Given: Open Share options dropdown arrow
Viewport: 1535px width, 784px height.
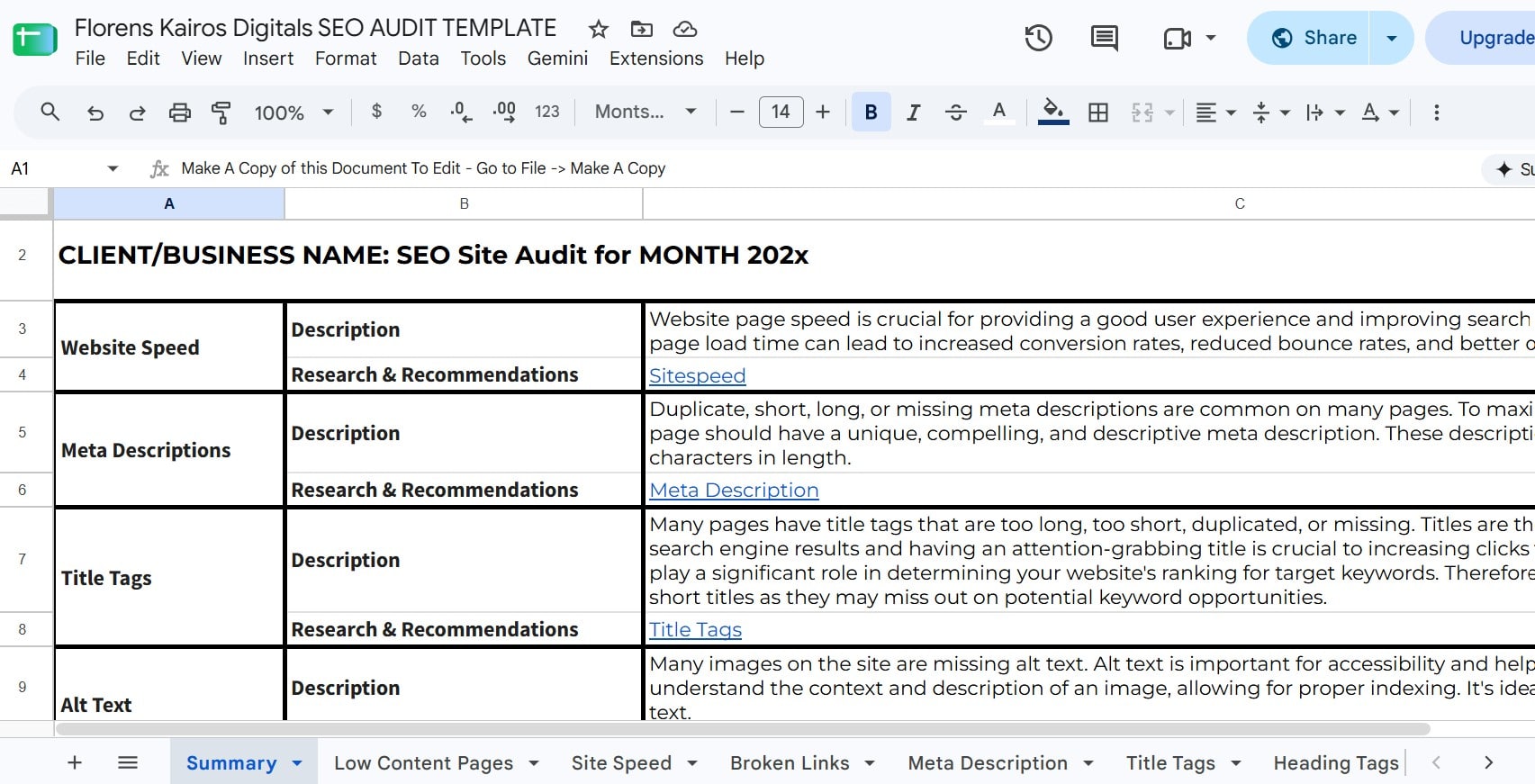Looking at the screenshot, I should [x=1392, y=38].
